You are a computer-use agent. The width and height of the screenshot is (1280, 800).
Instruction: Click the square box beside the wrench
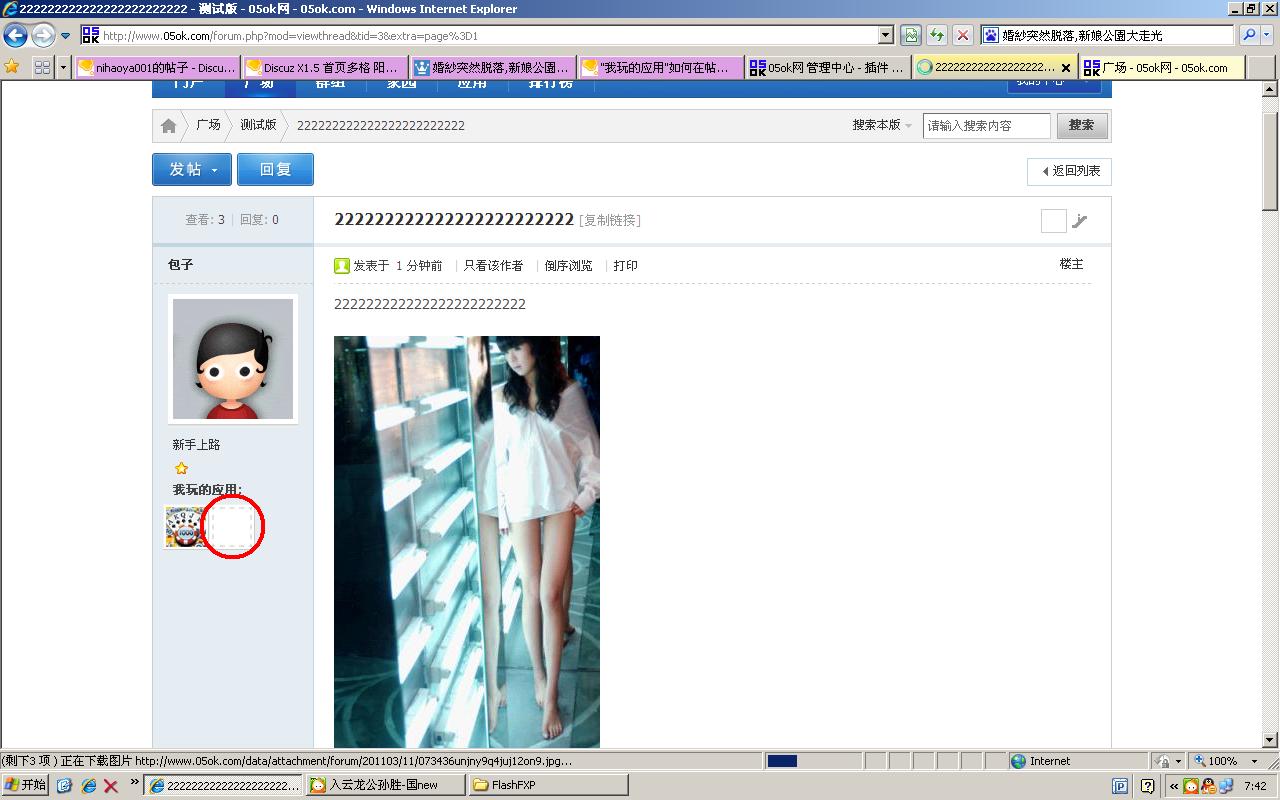point(1054,221)
